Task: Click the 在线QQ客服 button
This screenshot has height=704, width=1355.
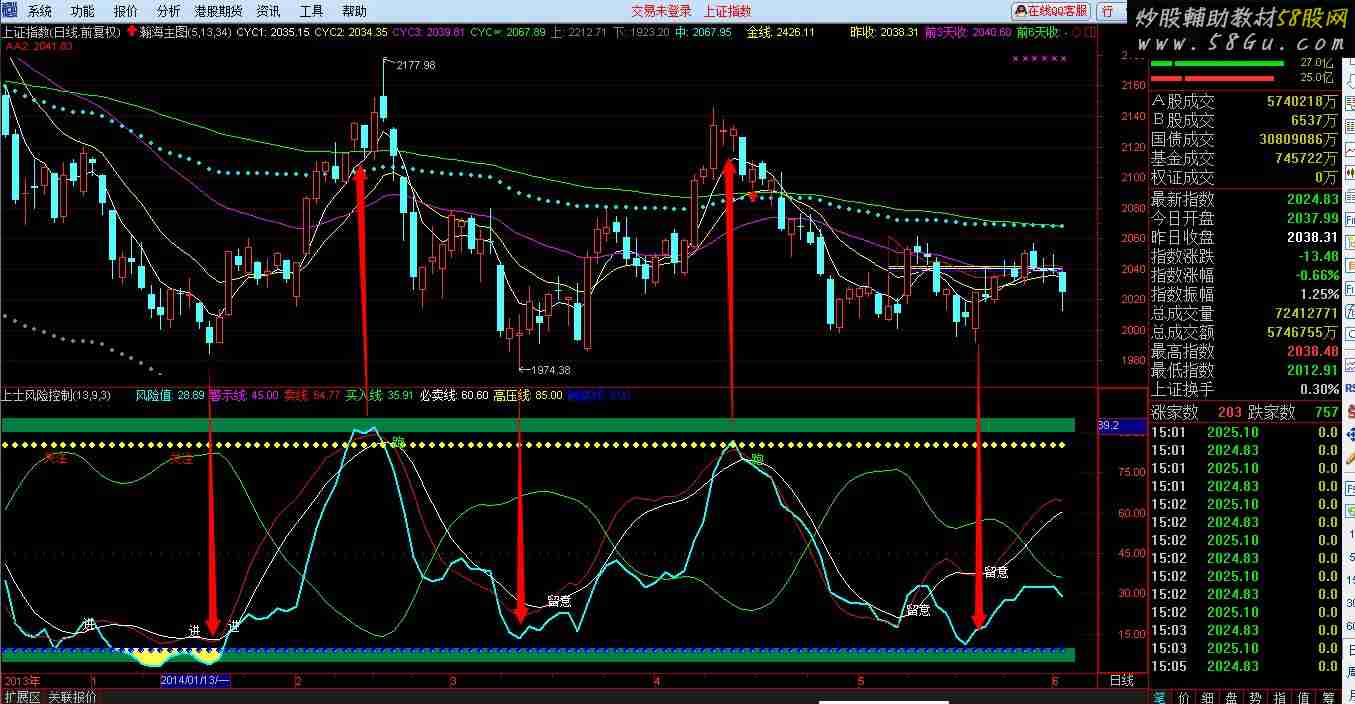Action: [1052, 12]
